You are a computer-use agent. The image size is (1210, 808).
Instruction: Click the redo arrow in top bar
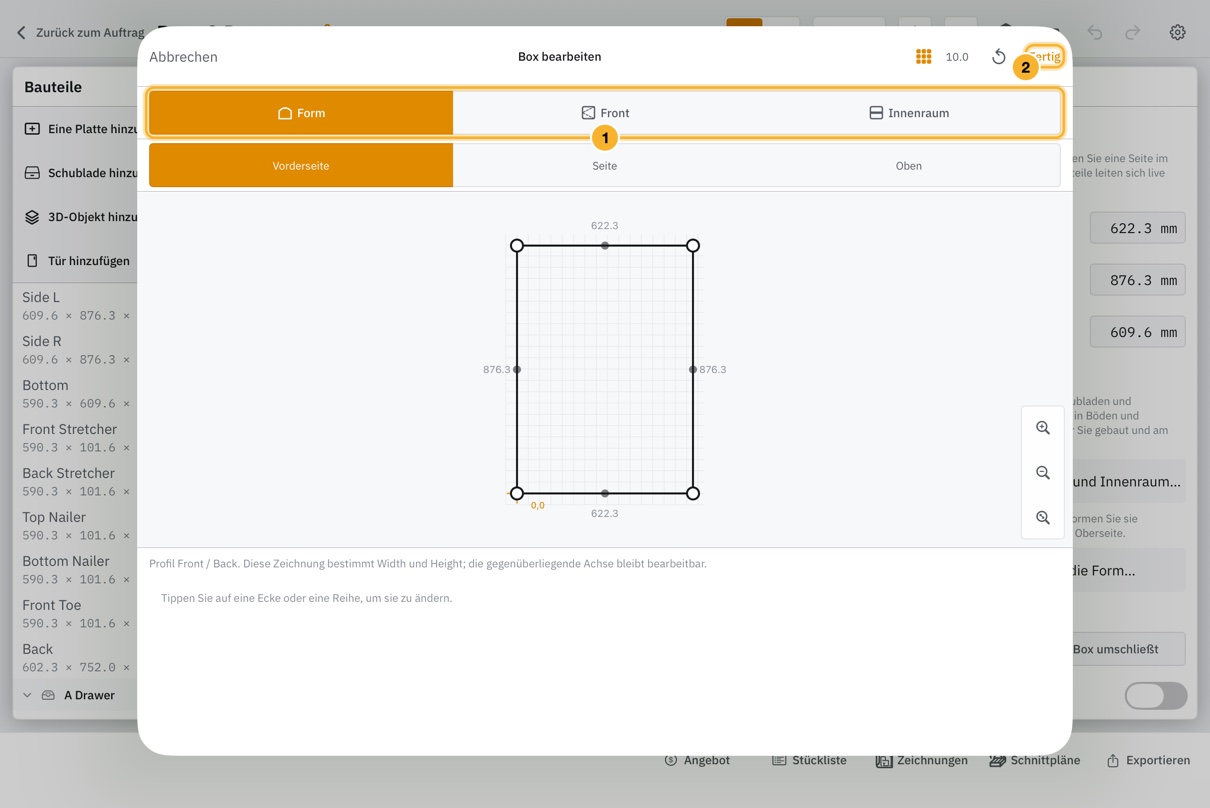(x=1132, y=32)
